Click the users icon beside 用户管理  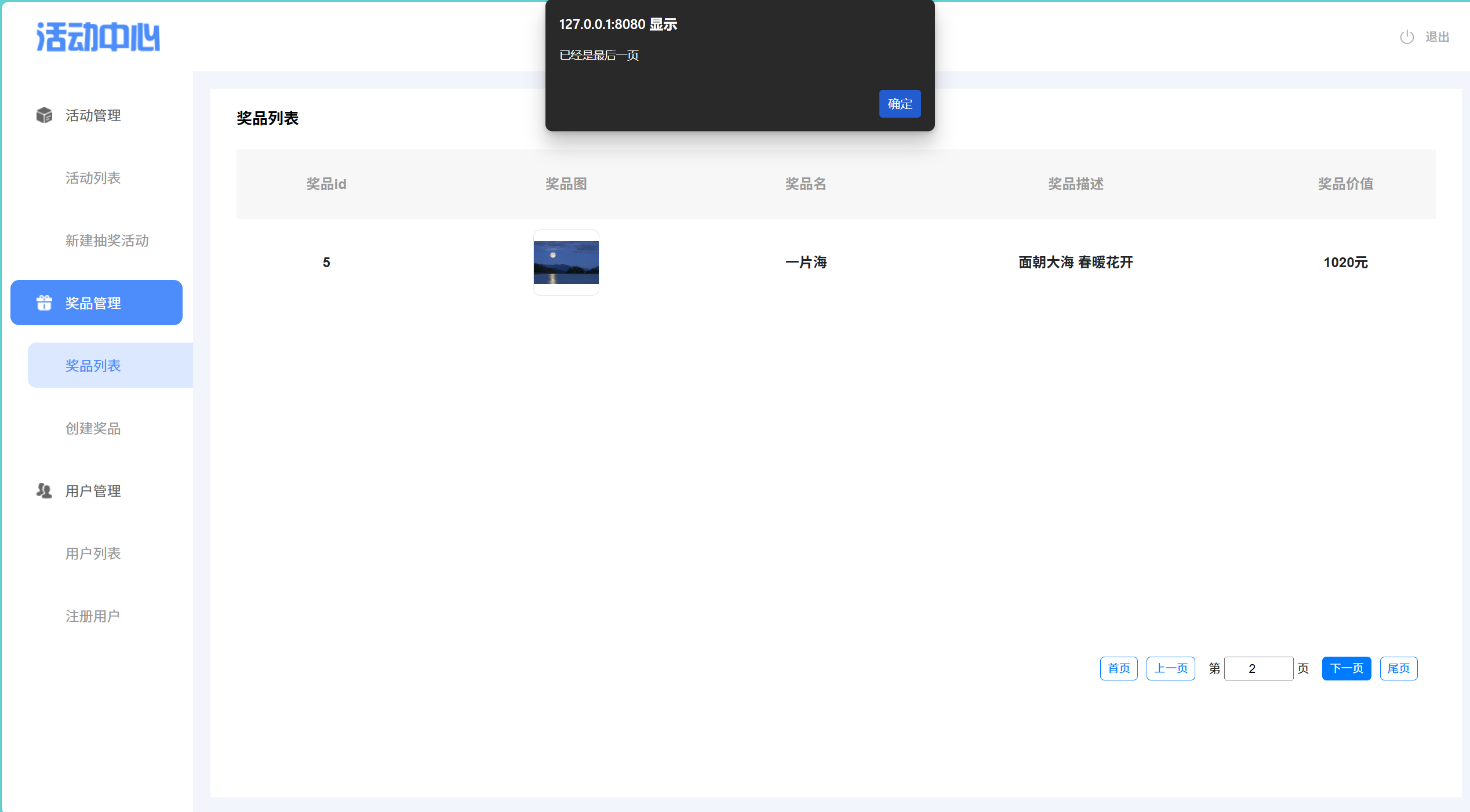coord(44,491)
